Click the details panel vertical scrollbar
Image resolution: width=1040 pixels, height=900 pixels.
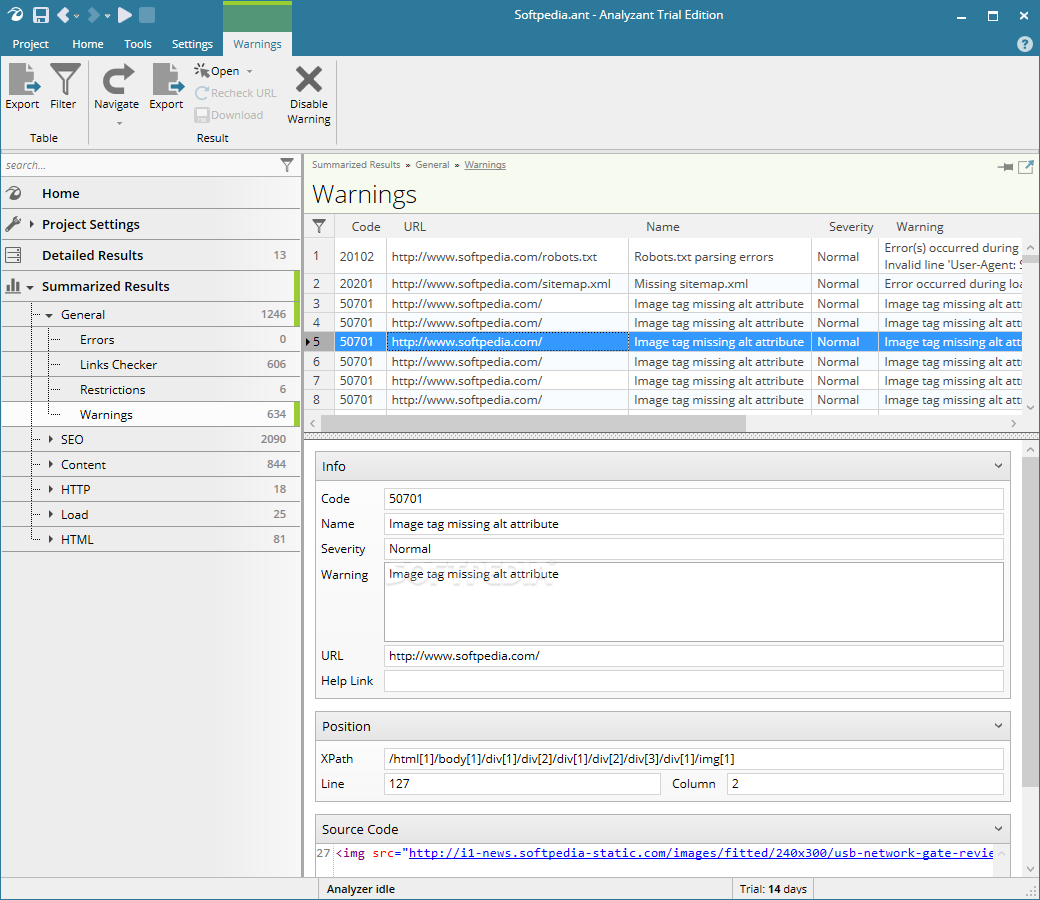1030,623
